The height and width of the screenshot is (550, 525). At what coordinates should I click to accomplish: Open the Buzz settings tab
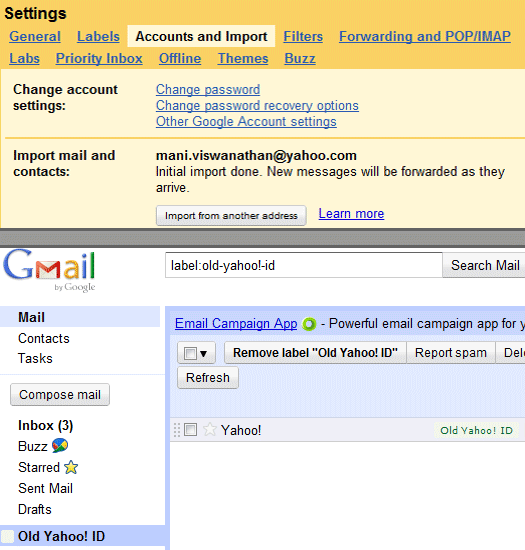(x=300, y=59)
